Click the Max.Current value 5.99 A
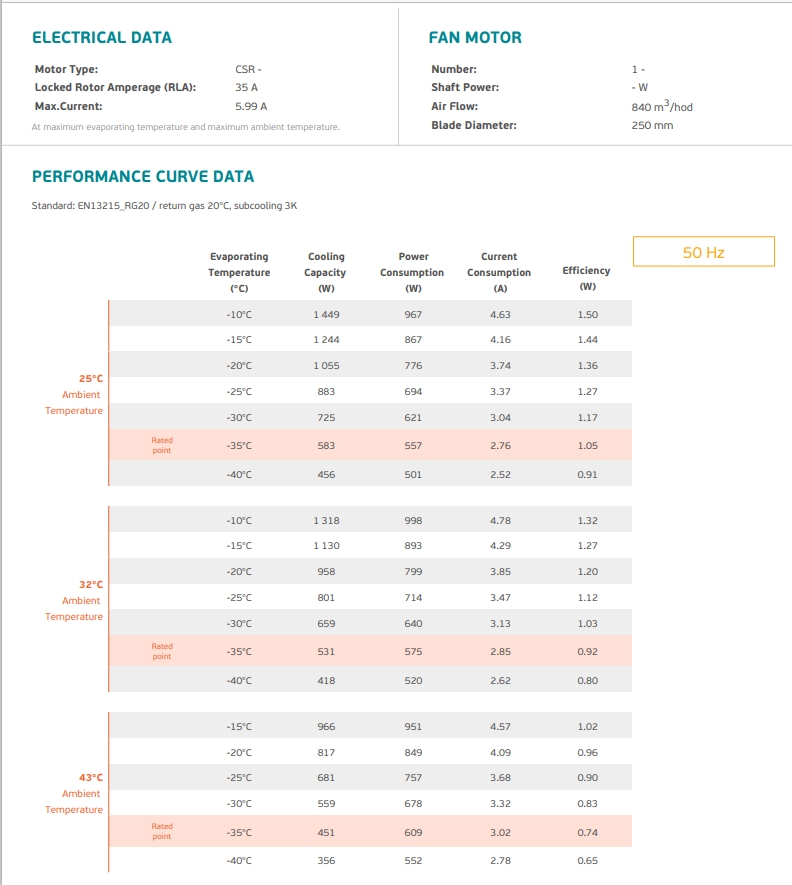Screen dimensions: 792x885 [251, 106]
